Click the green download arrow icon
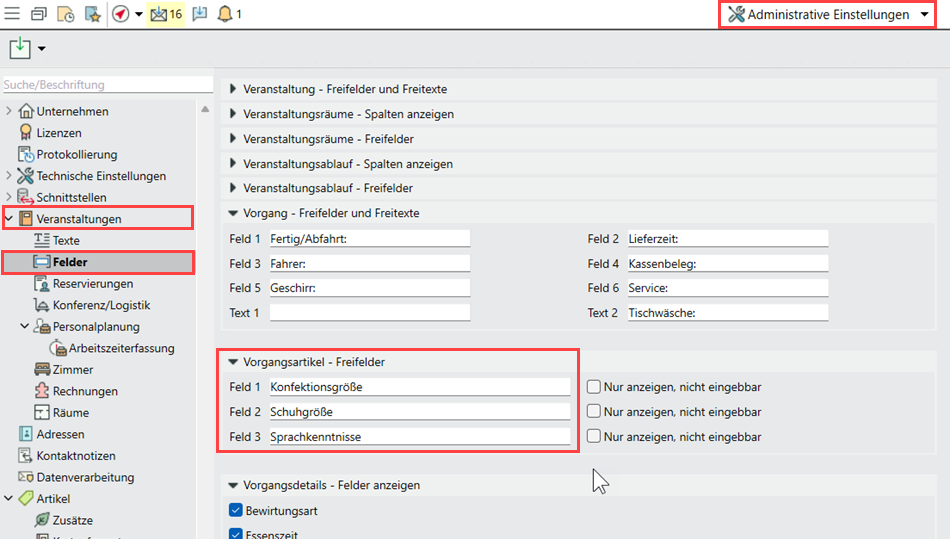The image size is (950, 539). (x=20, y=48)
